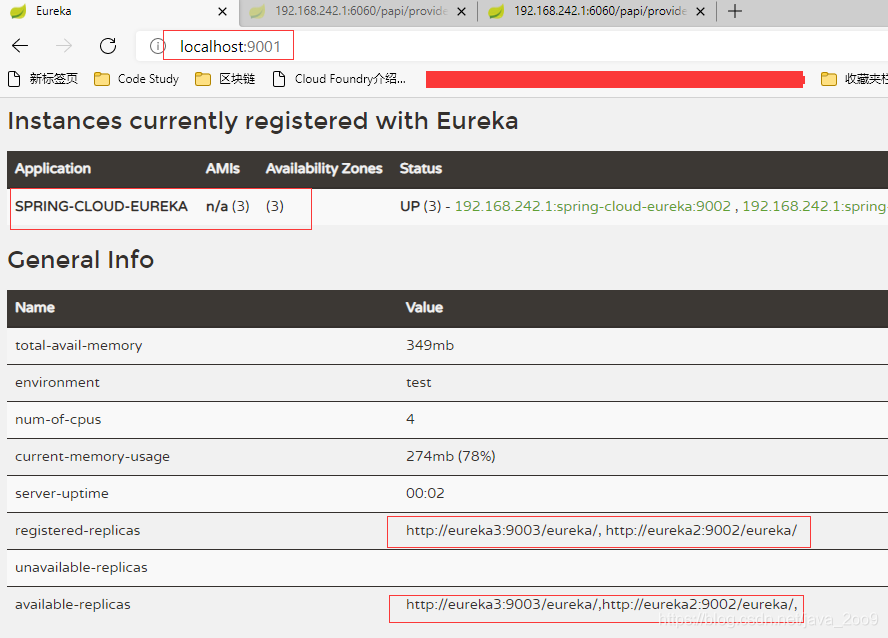
Task: View site information icon in address bar
Action: click(x=157, y=46)
